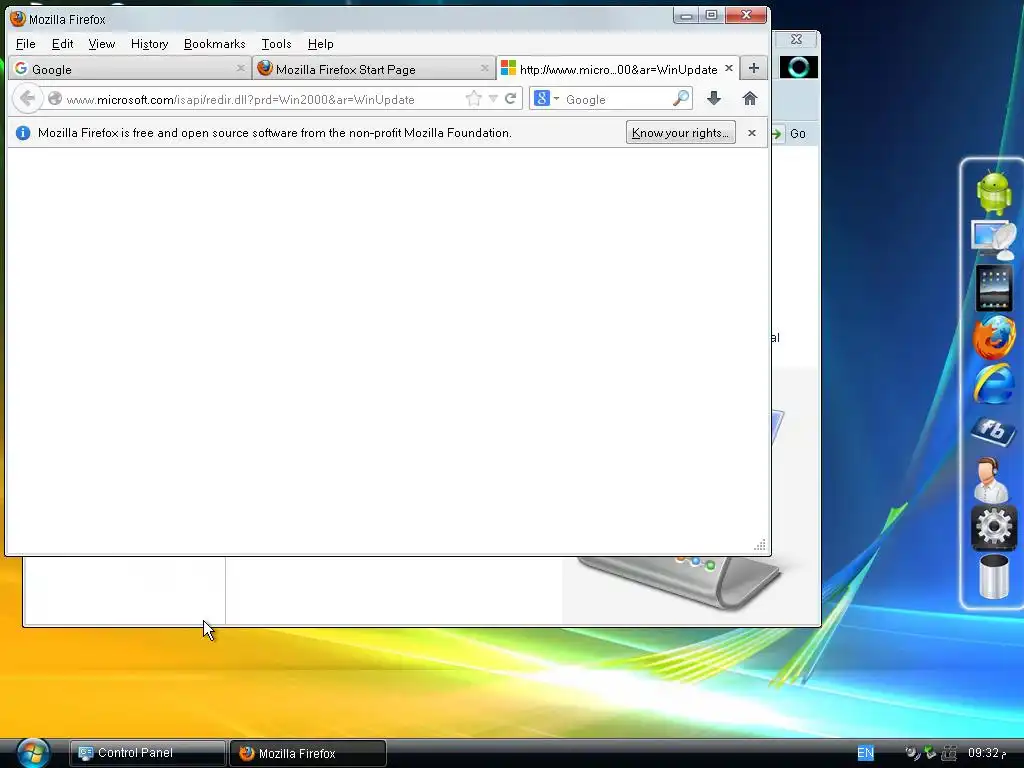Screen dimensions: 1024x768
Task: Close the Google tab
Action: [x=240, y=68]
